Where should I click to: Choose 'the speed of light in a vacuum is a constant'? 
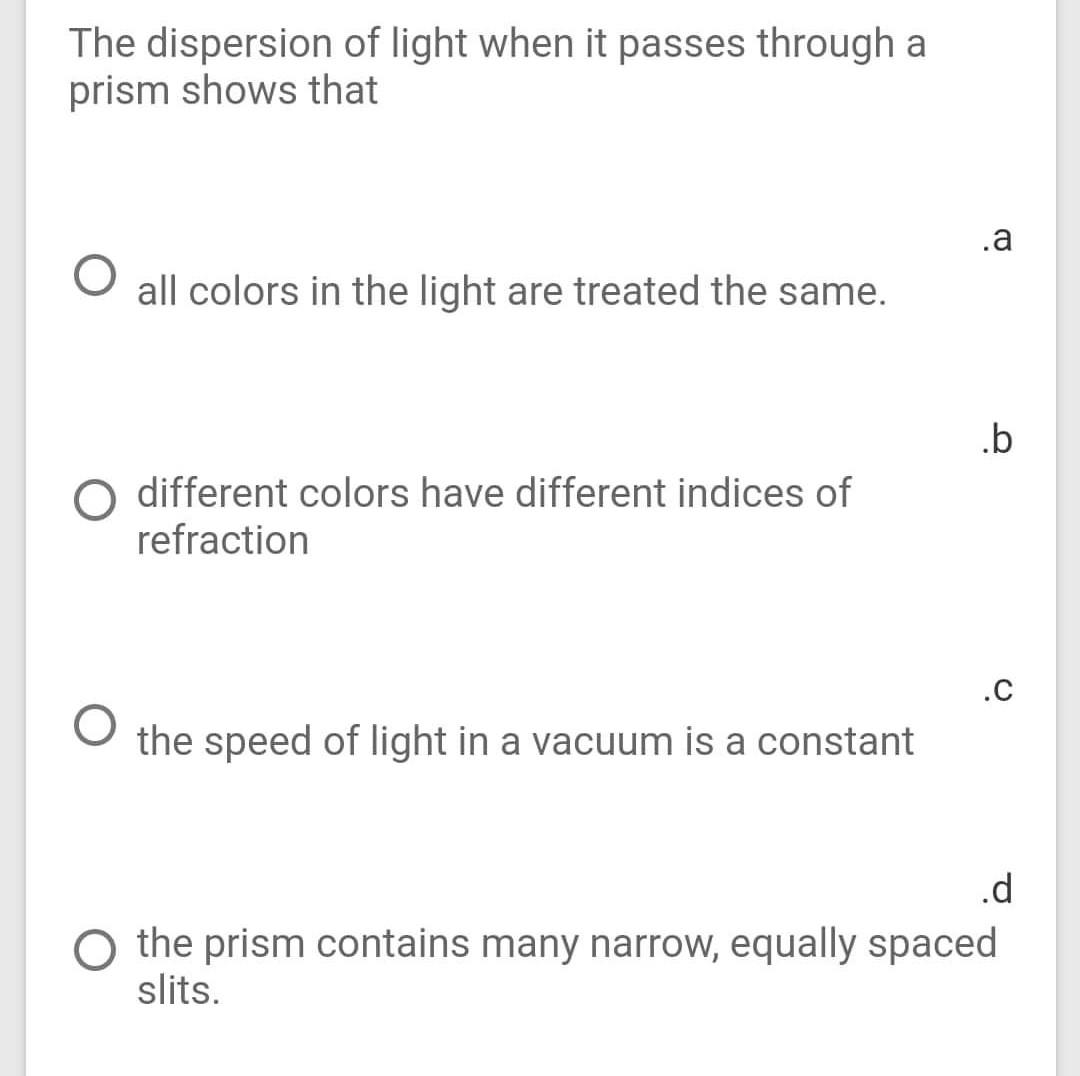click(527, 740)
